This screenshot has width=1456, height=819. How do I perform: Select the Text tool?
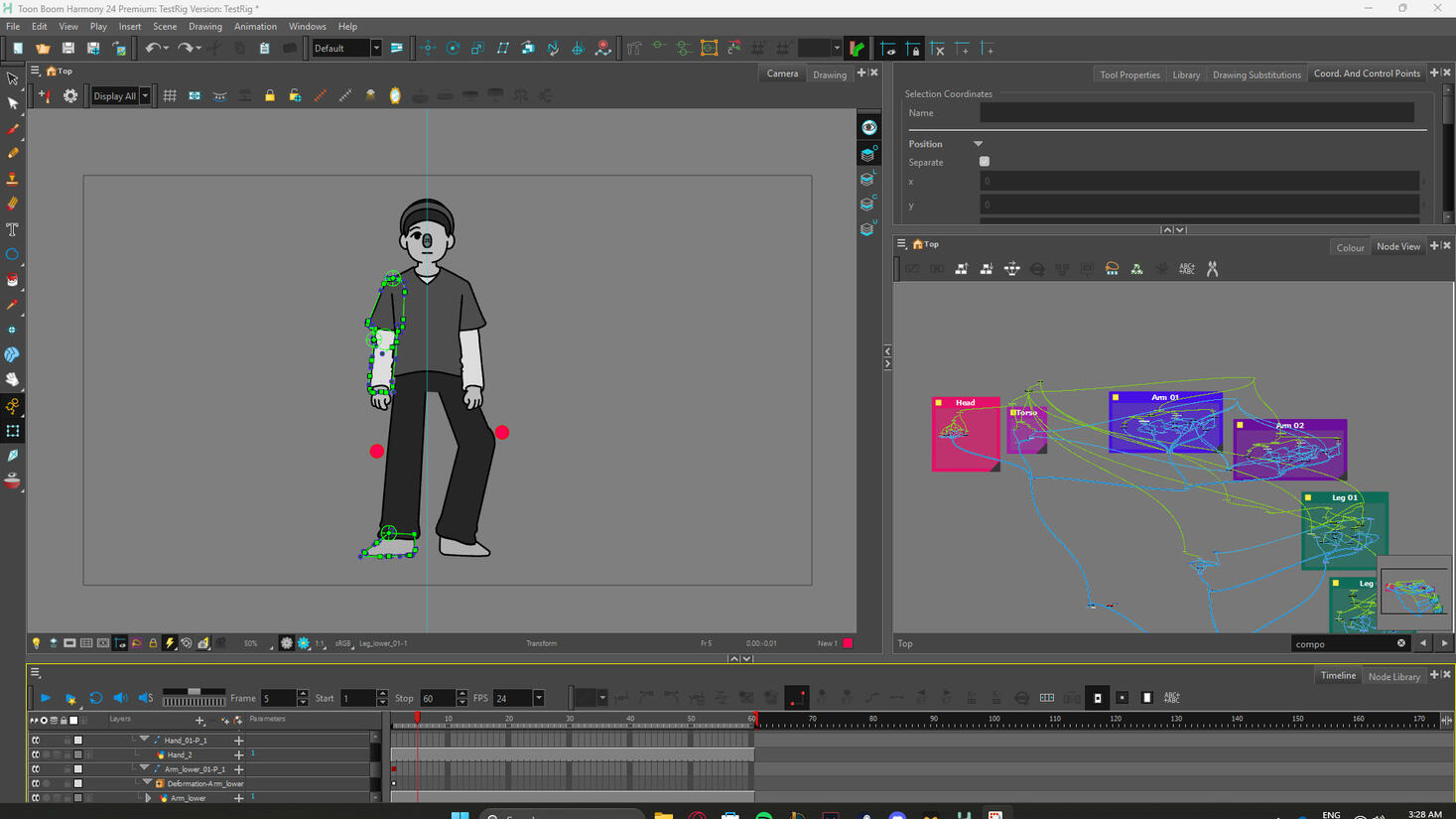[x=12, y=229]
